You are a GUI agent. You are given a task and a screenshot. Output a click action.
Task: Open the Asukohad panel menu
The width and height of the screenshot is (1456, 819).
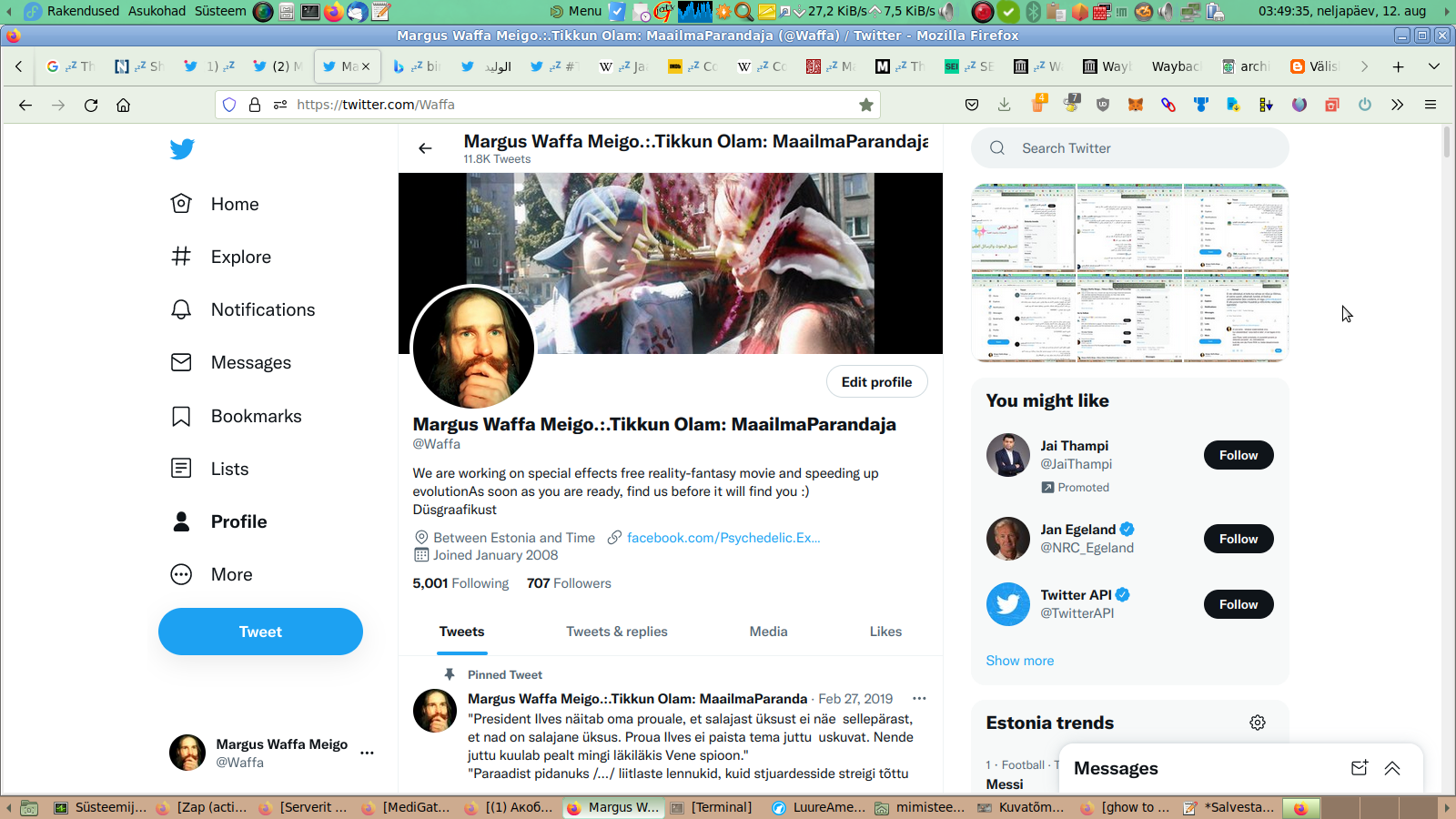tap(157, 11)
